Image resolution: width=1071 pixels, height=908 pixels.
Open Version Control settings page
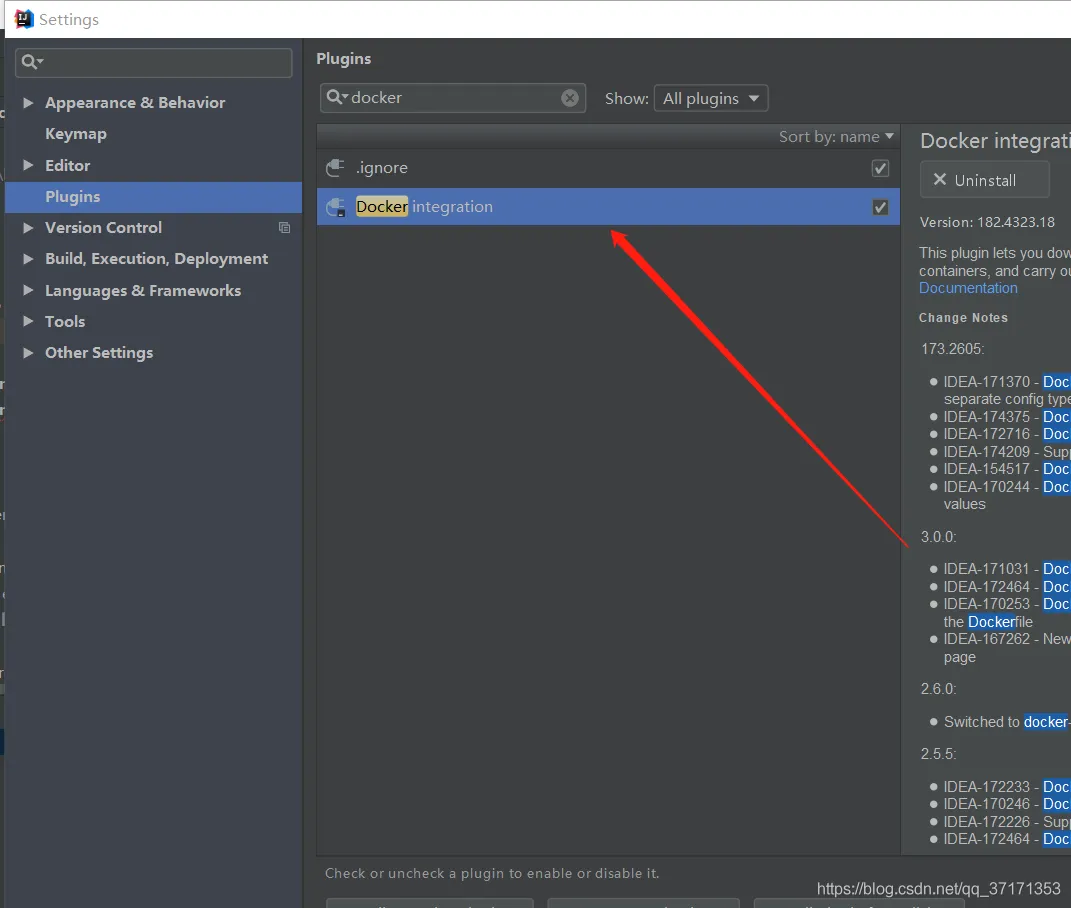point(103,228)
